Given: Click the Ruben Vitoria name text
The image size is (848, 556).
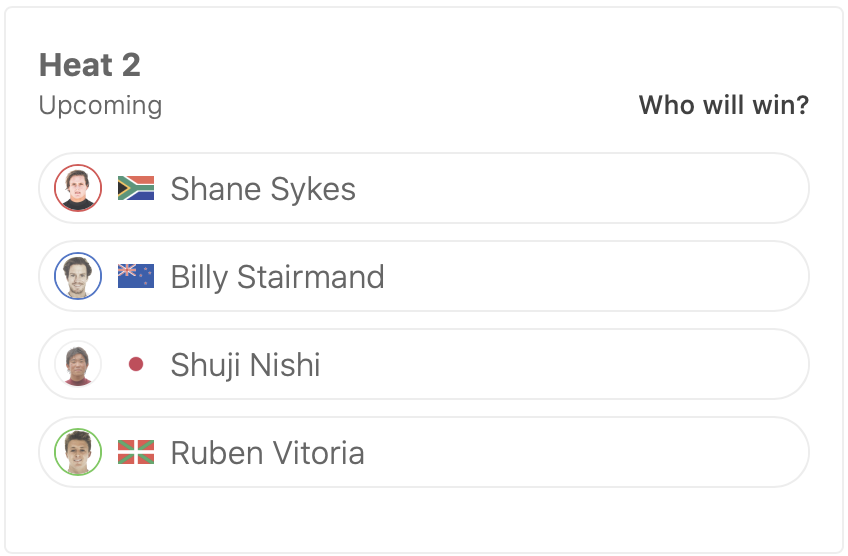Looking at the screenshot, I should click(267, 453).
